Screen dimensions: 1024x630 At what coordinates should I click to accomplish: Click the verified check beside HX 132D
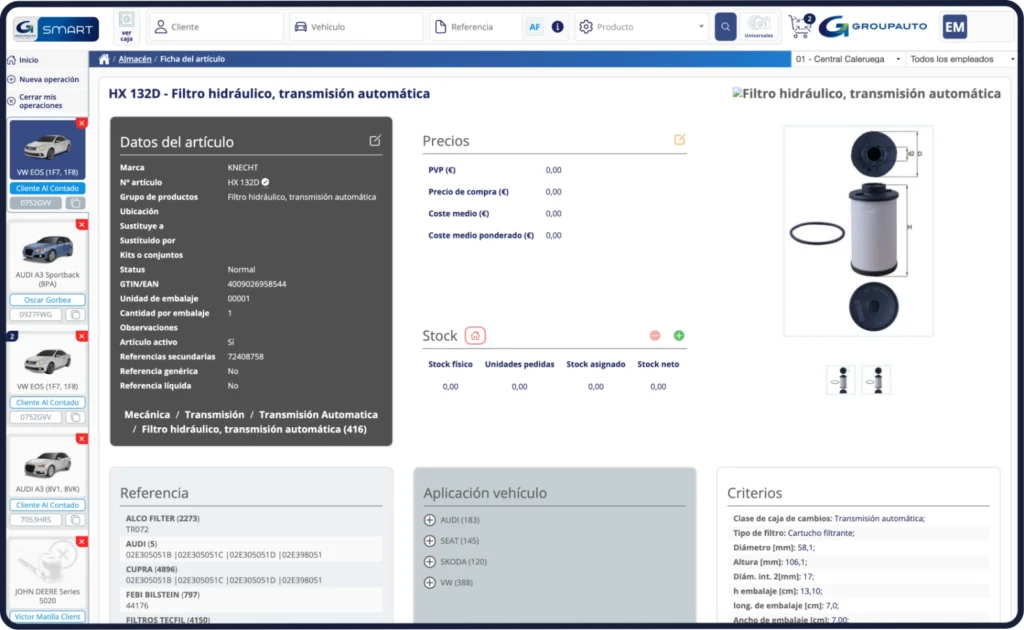click(265, 182)
